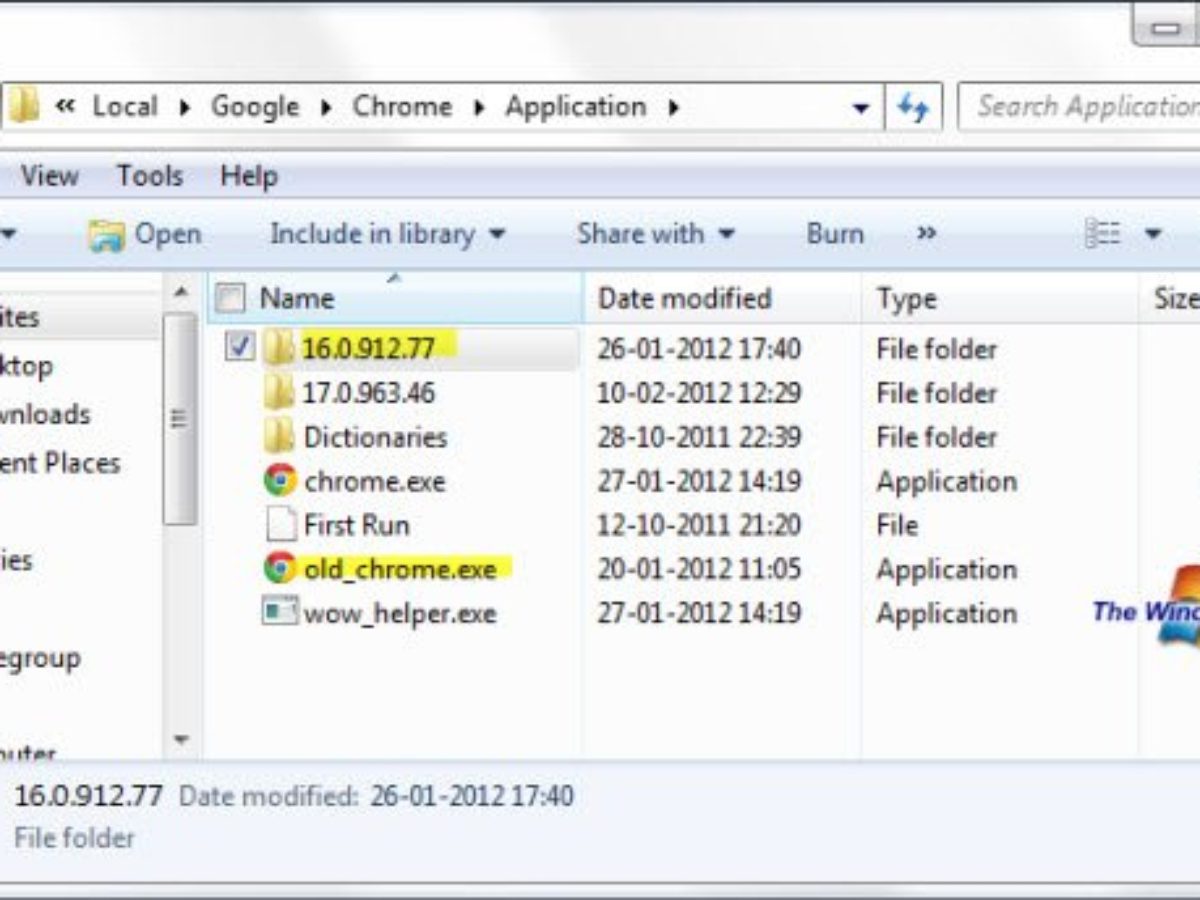Tick the select-all checkbox beside Name
This screenshot has width=1200, height=900.
[230, 298]
